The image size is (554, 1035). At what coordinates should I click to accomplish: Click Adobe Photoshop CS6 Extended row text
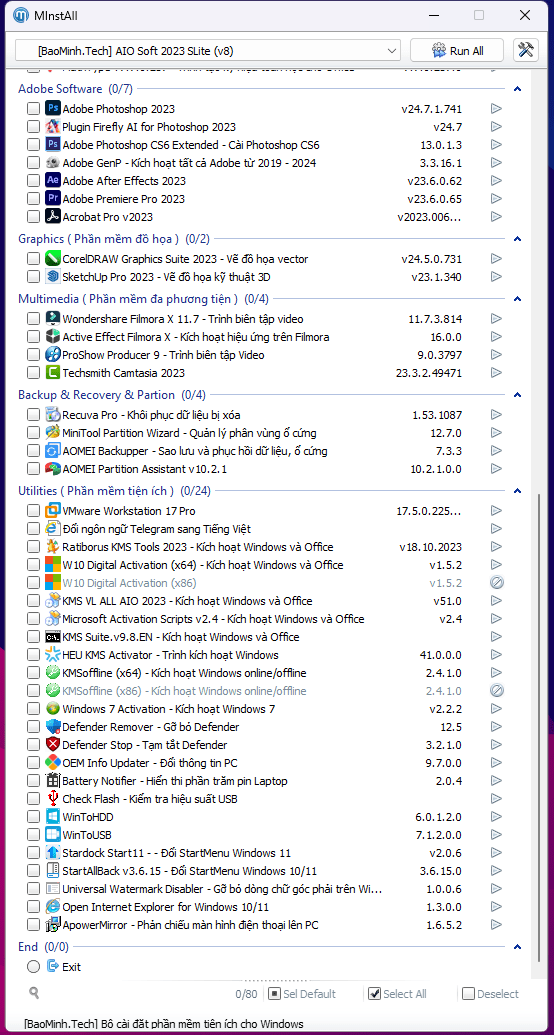pos(191,145)
